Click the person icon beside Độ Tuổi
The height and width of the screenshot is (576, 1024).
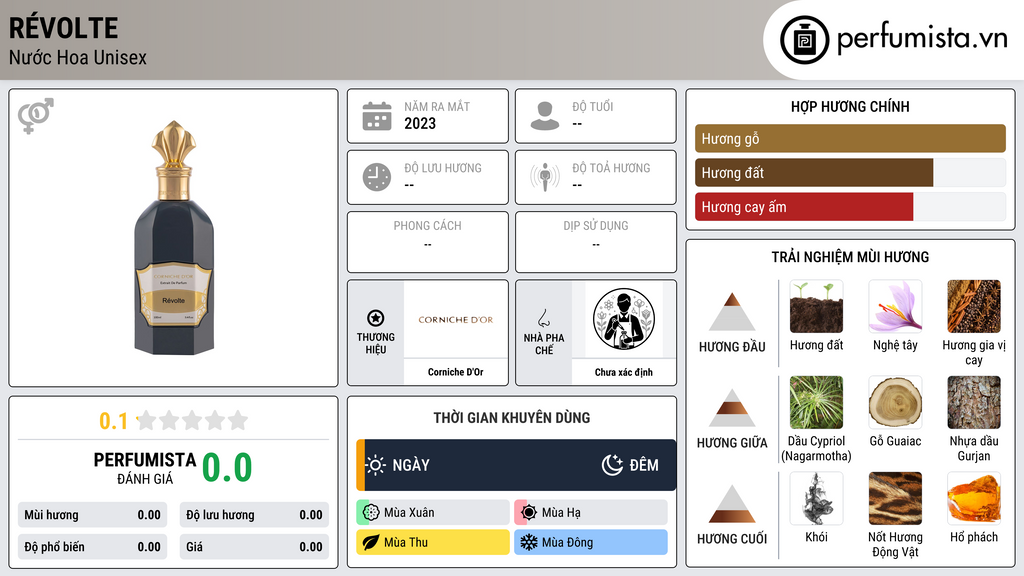point(545,116)
